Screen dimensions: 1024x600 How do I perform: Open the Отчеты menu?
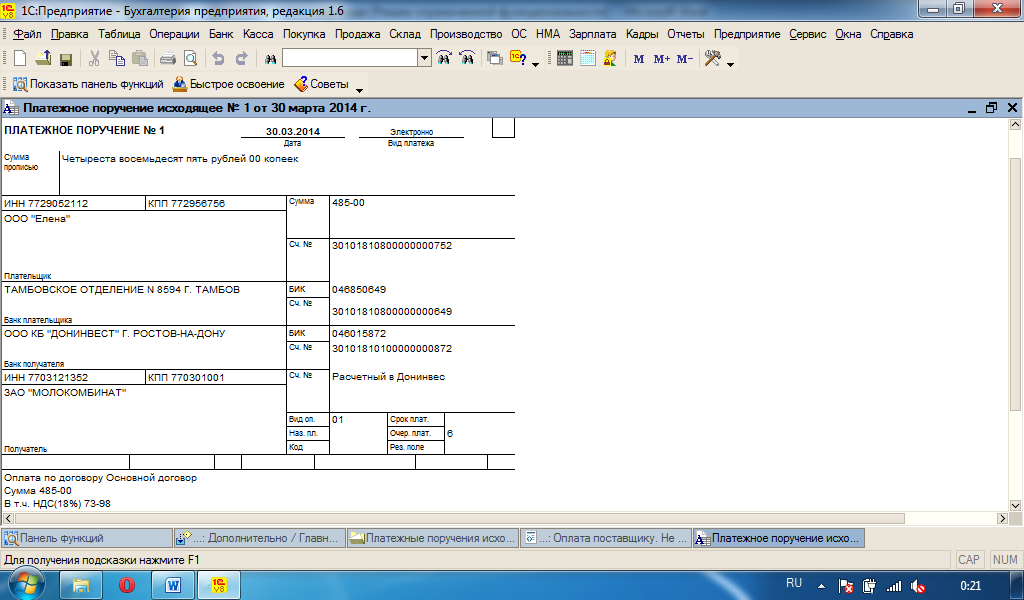click(686, 34)
